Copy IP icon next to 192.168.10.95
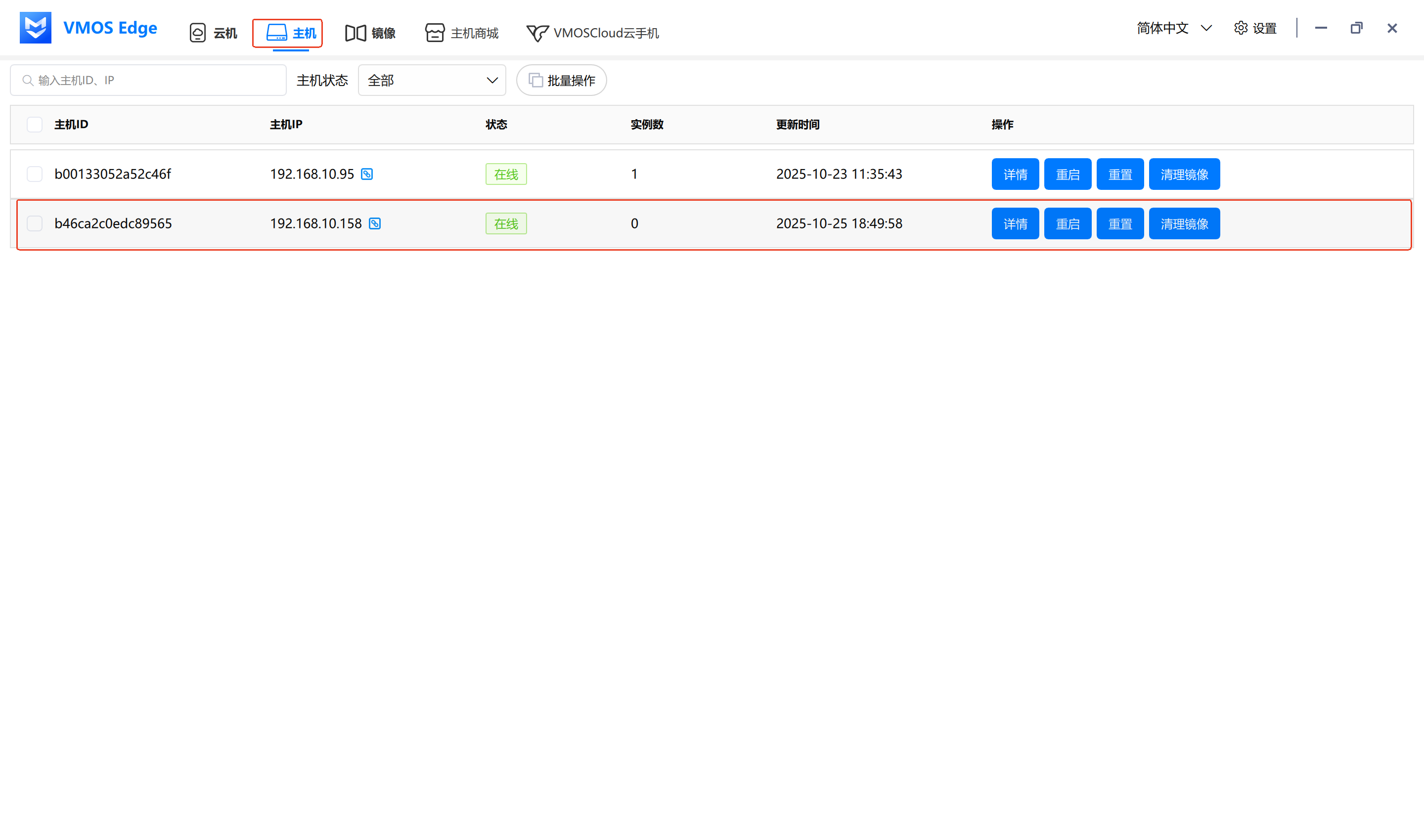The height and width of the screenshot is (840, 1424). 367,175
